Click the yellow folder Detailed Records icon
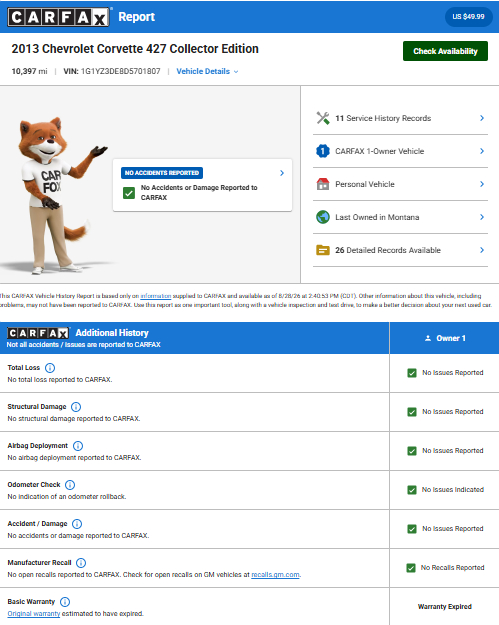Viewport: 499px width, 625px height. point(323,250)
